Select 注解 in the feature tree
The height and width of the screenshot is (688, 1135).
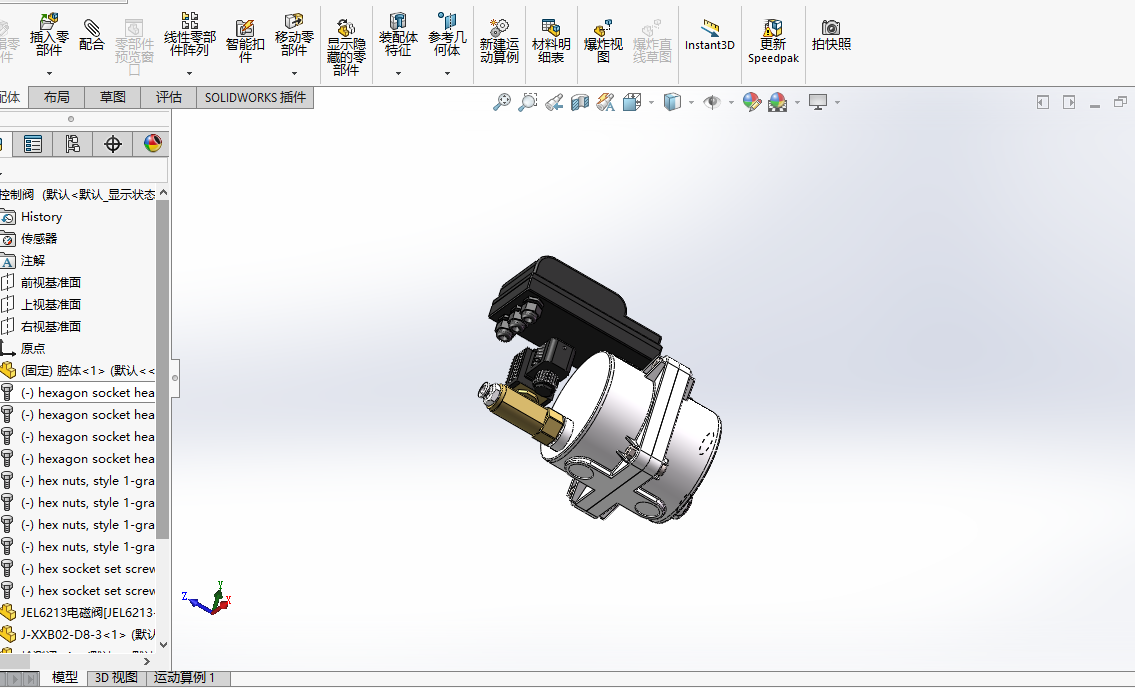pyautogui.click(x=33, y=260)
